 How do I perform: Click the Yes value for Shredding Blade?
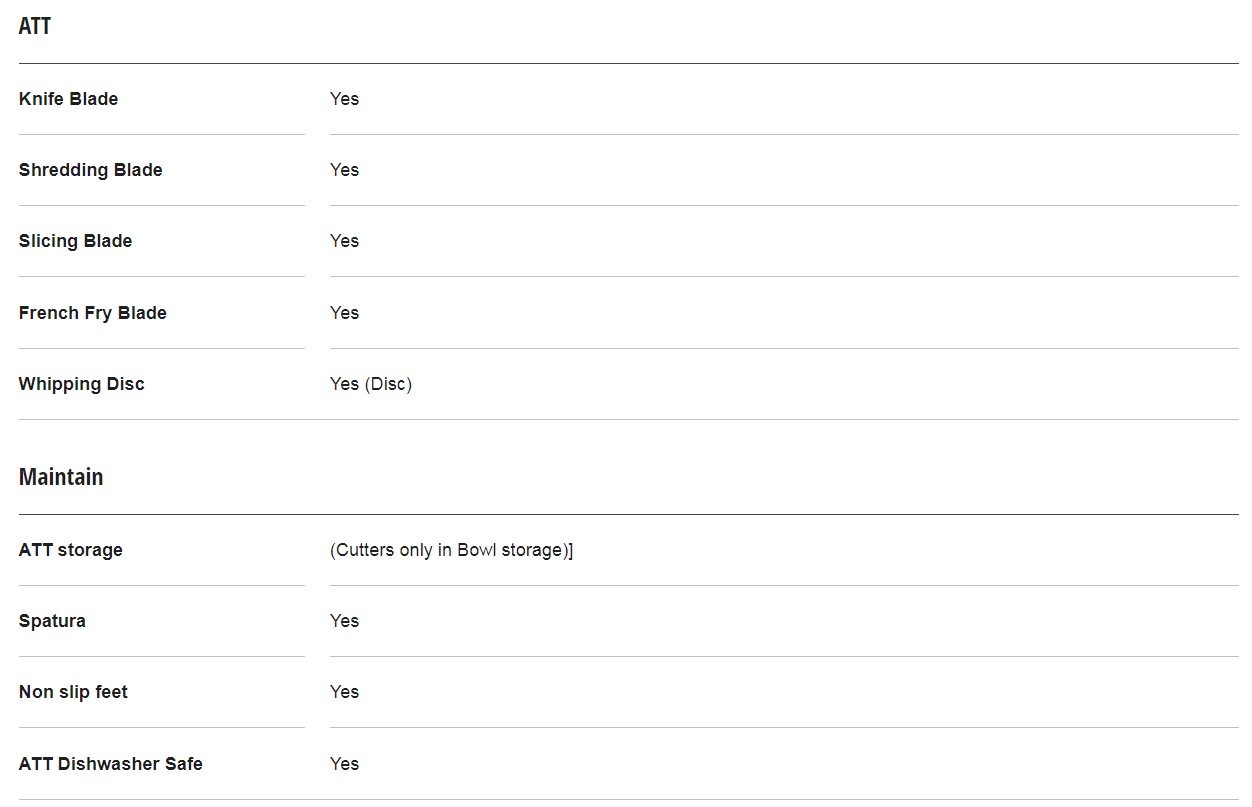pyautogui.click(x=344, y=170)
